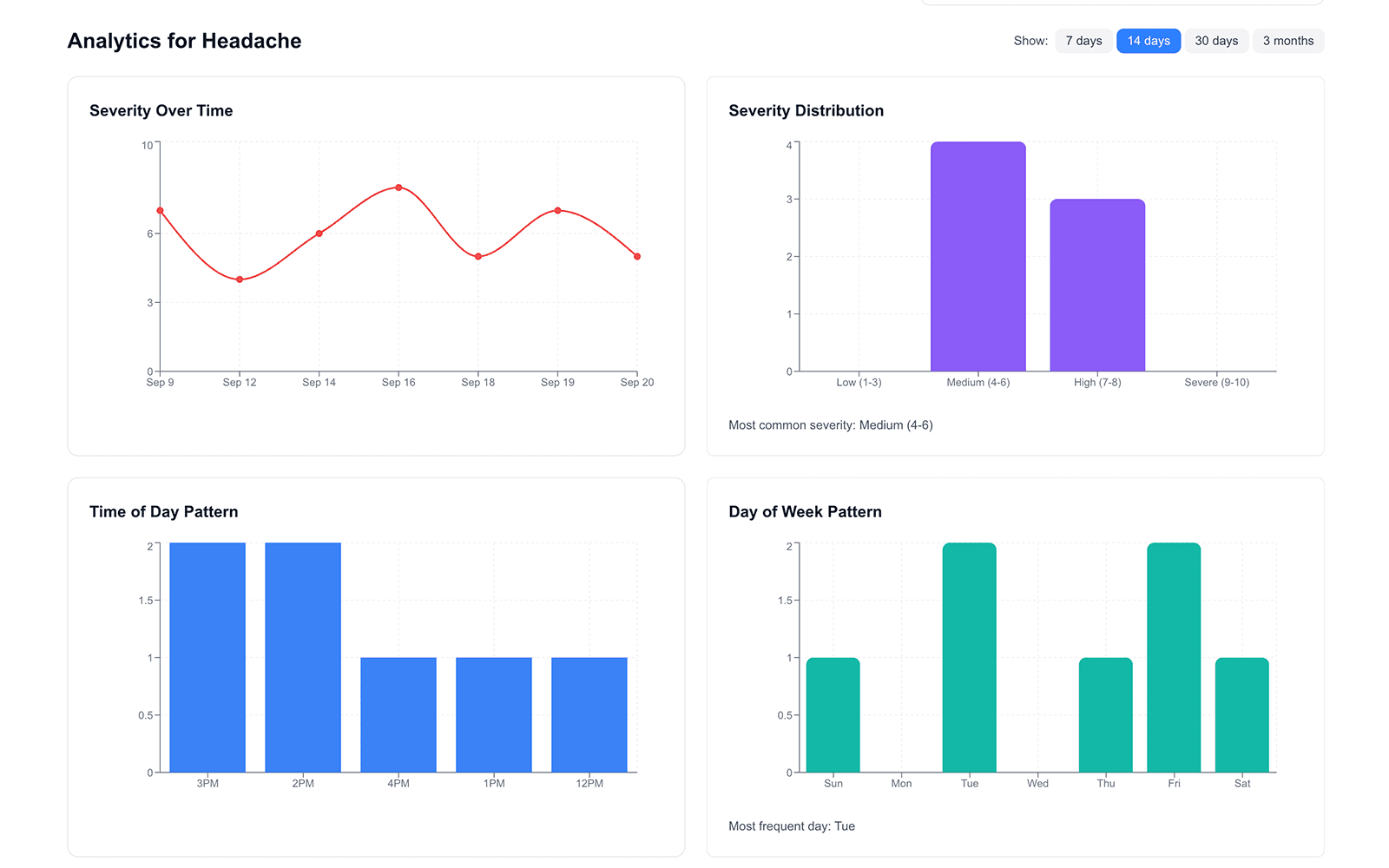Viewport: 1389px width, 868px height.
Task: Click the 2PM bar
Action: click(302, 657)
